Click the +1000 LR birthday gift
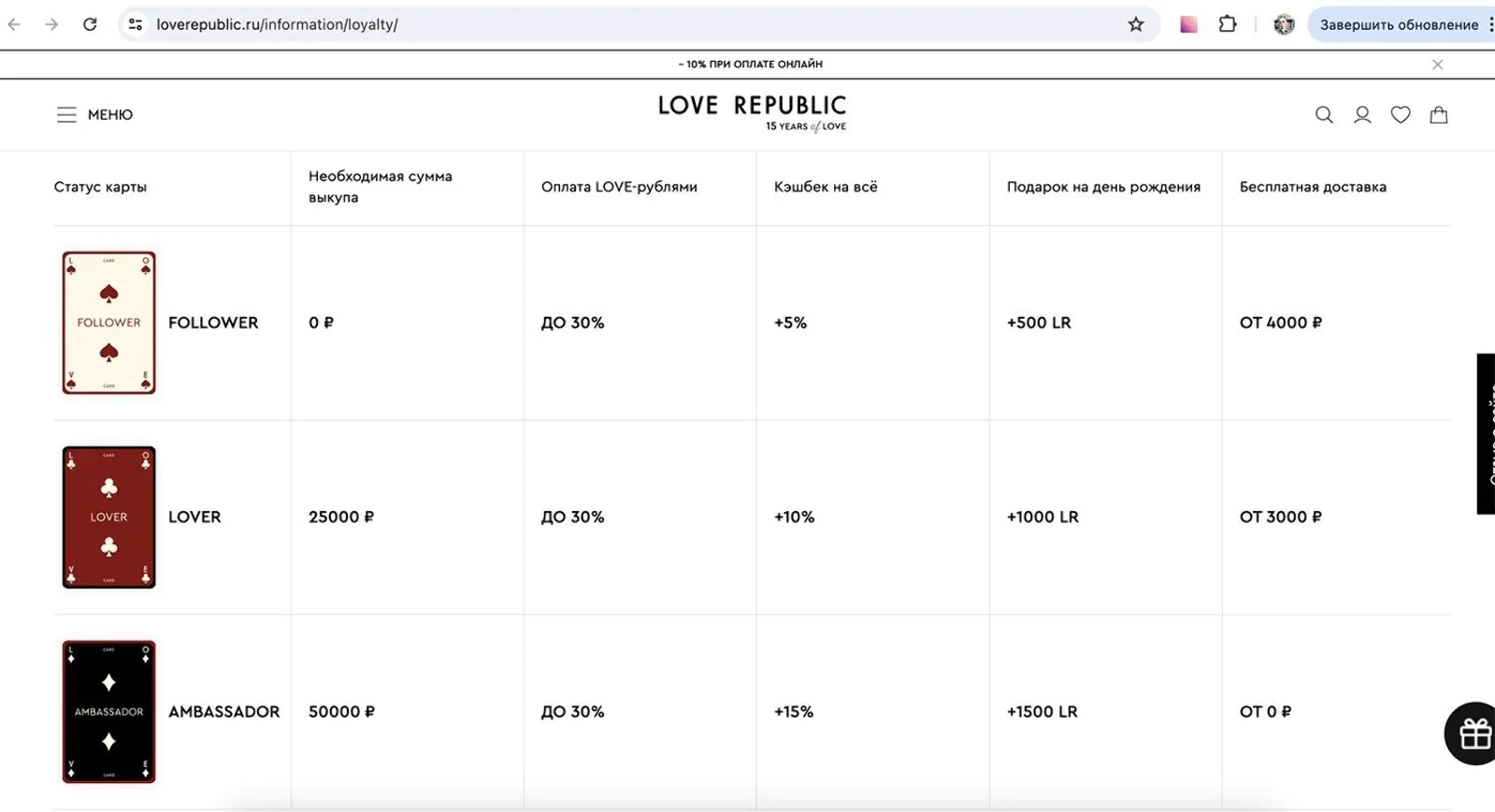 pos(1042,517)
